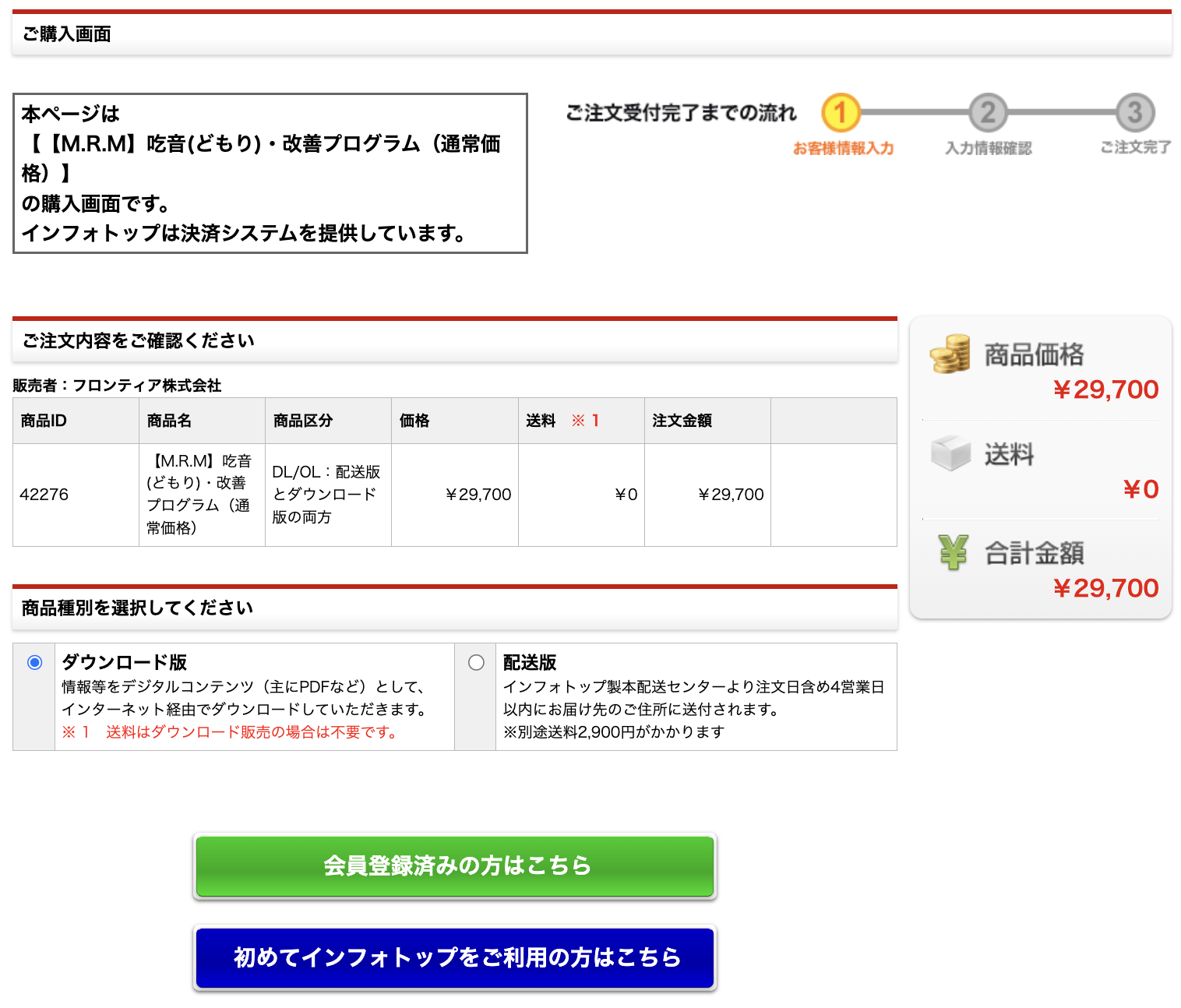Viewport: 1181px width, 1008px height.
Task: Click the box 送料 icon
Action: pyautogui.click(x=950, y=453)
